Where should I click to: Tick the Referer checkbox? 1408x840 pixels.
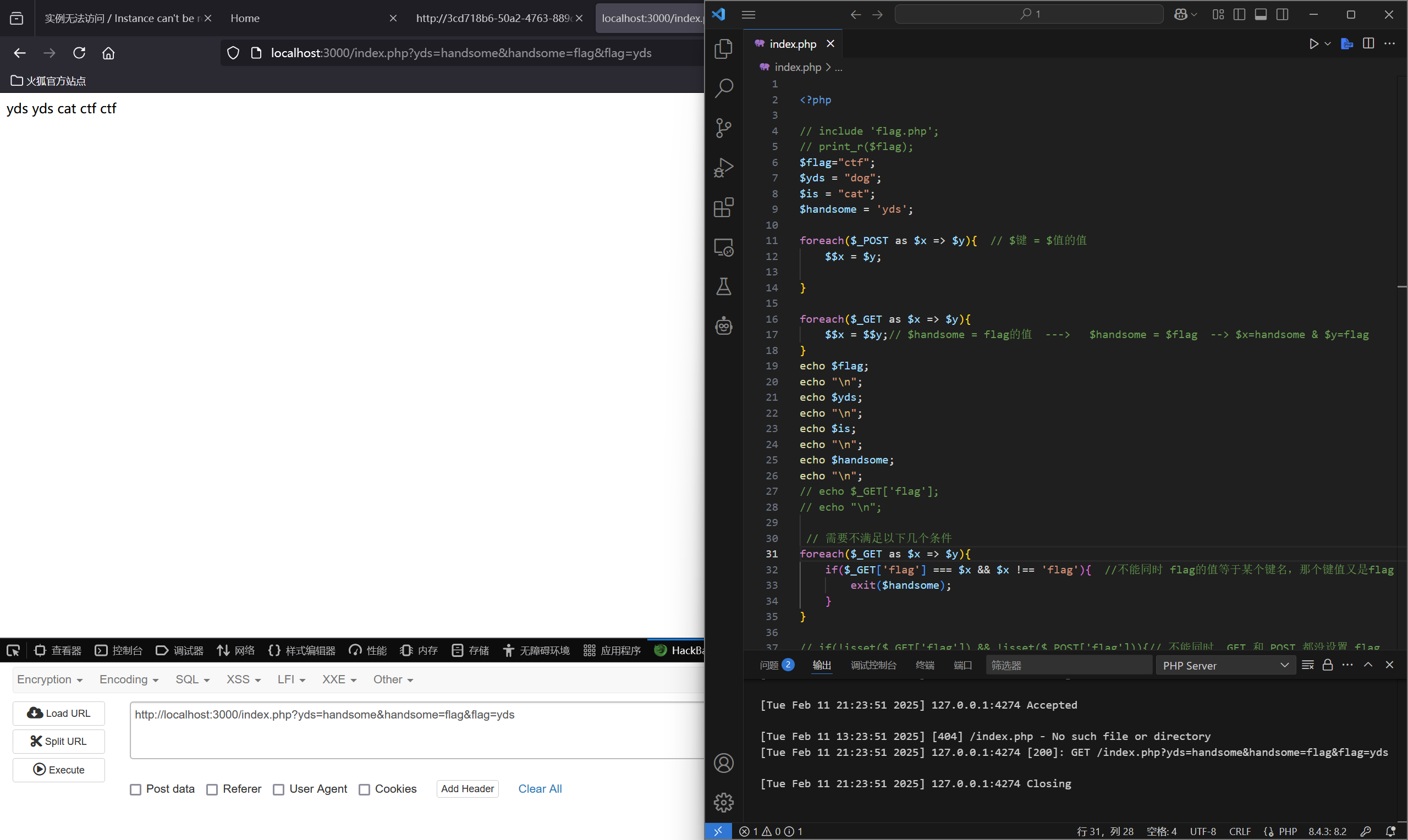[212, 789]
